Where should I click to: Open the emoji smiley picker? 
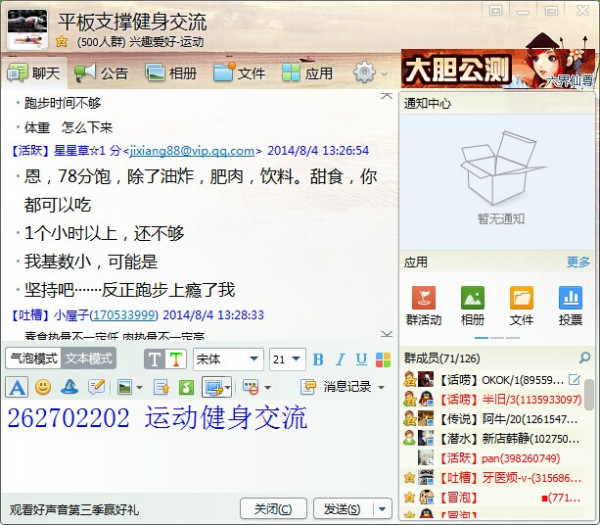(x=43, y=387)
